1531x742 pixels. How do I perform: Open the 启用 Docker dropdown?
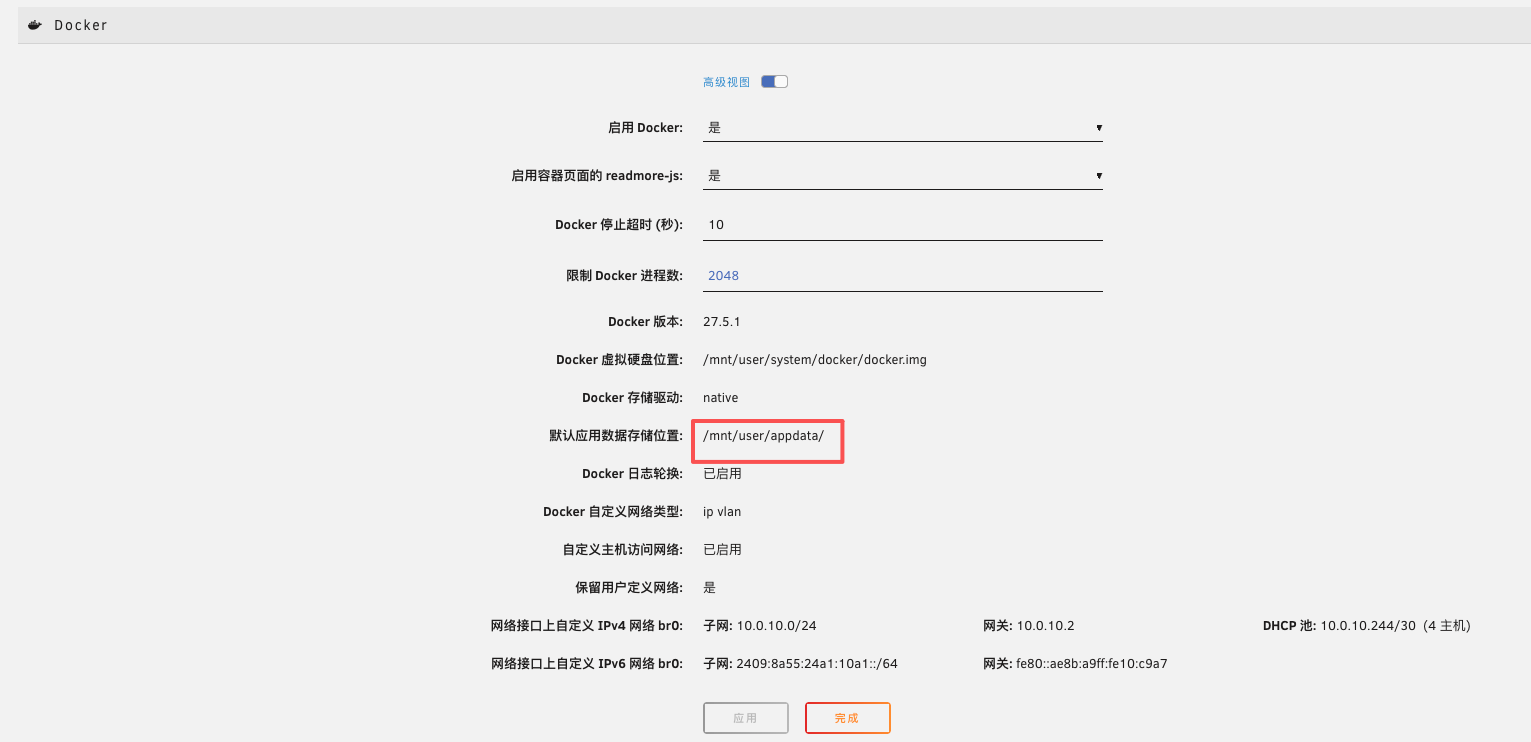[x=902, y=128]
